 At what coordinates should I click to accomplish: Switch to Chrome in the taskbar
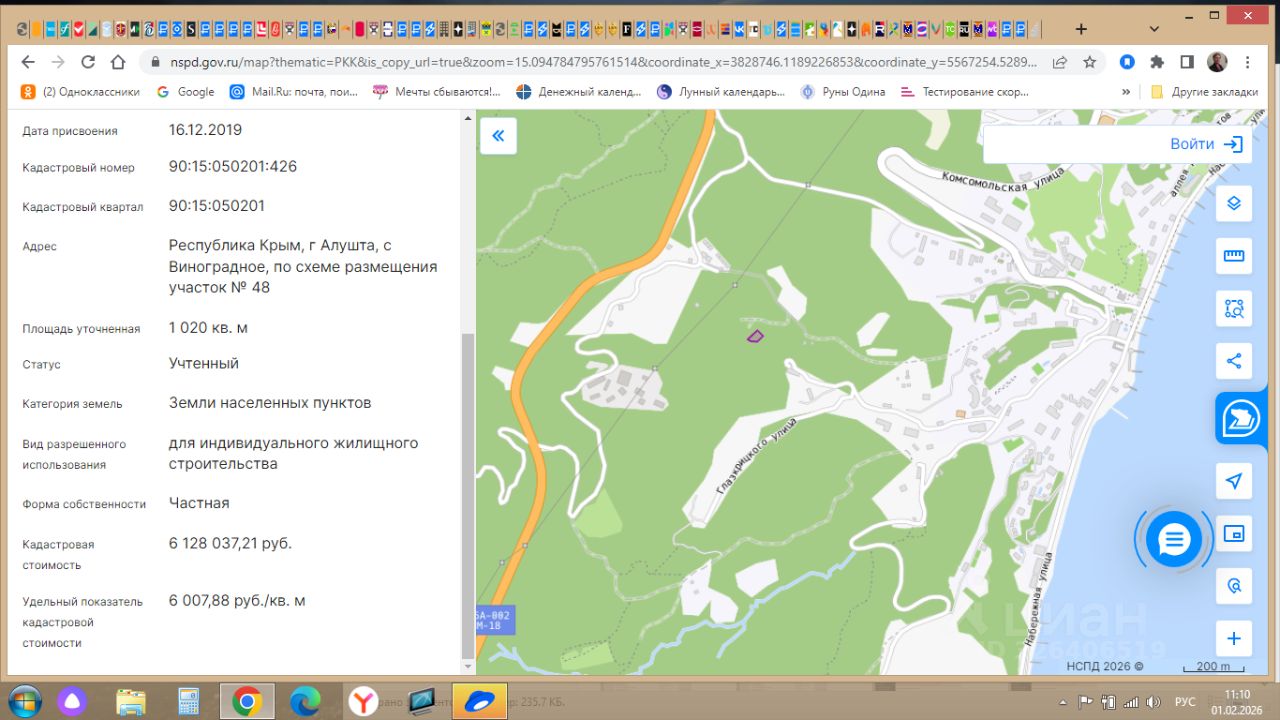coord(247,701)
